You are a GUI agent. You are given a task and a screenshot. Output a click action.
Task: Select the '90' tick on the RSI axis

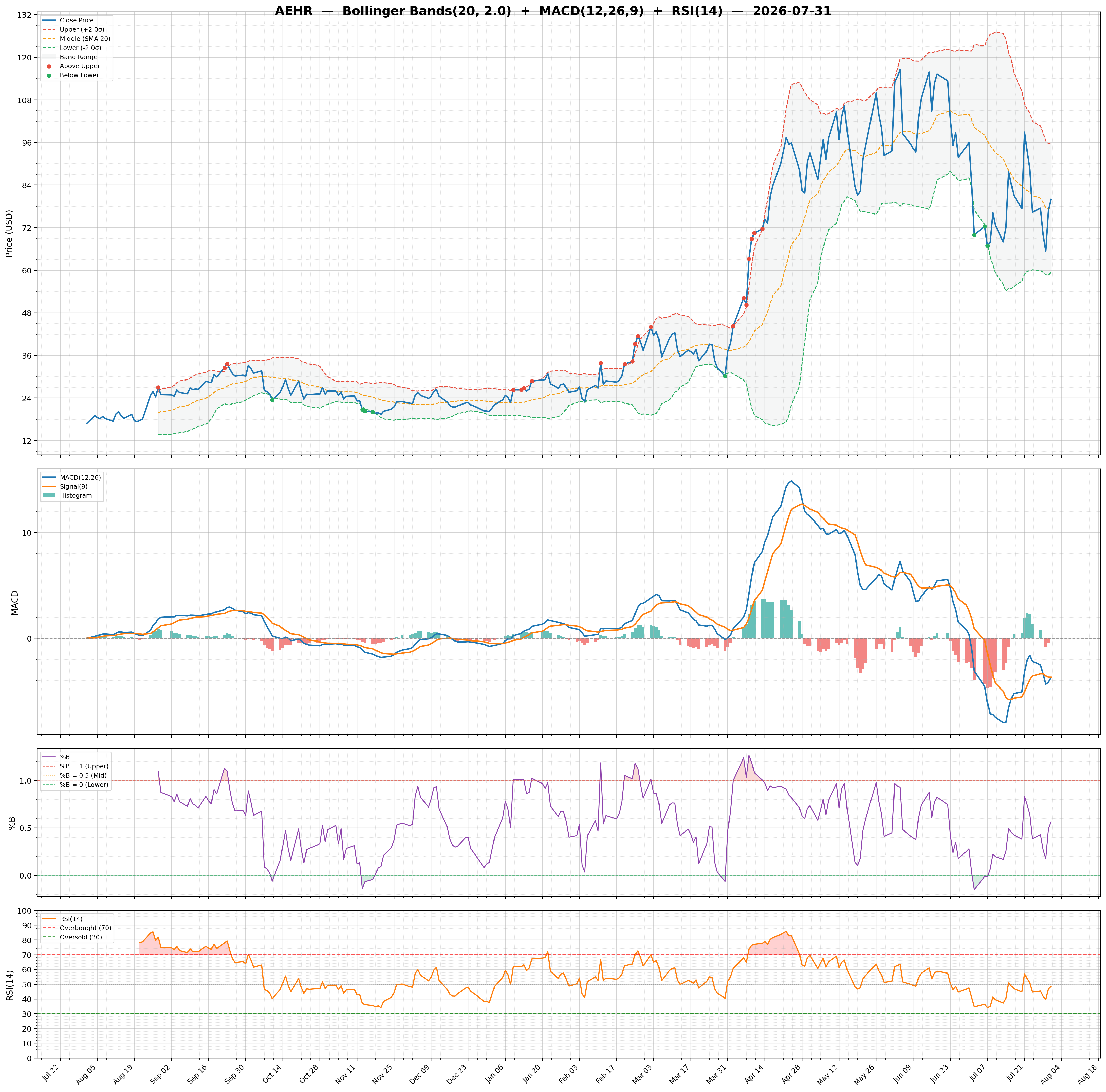26,926
